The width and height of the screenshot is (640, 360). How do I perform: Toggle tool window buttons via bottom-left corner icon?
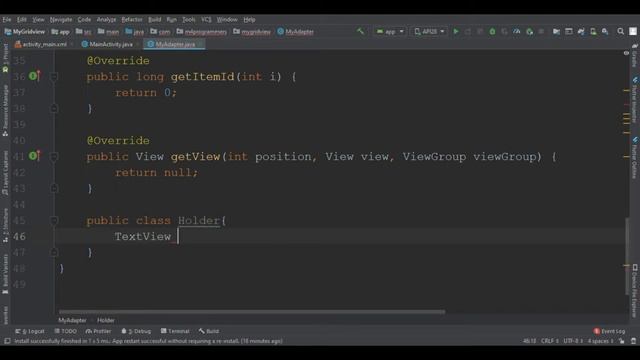click(x=7, y=341)
